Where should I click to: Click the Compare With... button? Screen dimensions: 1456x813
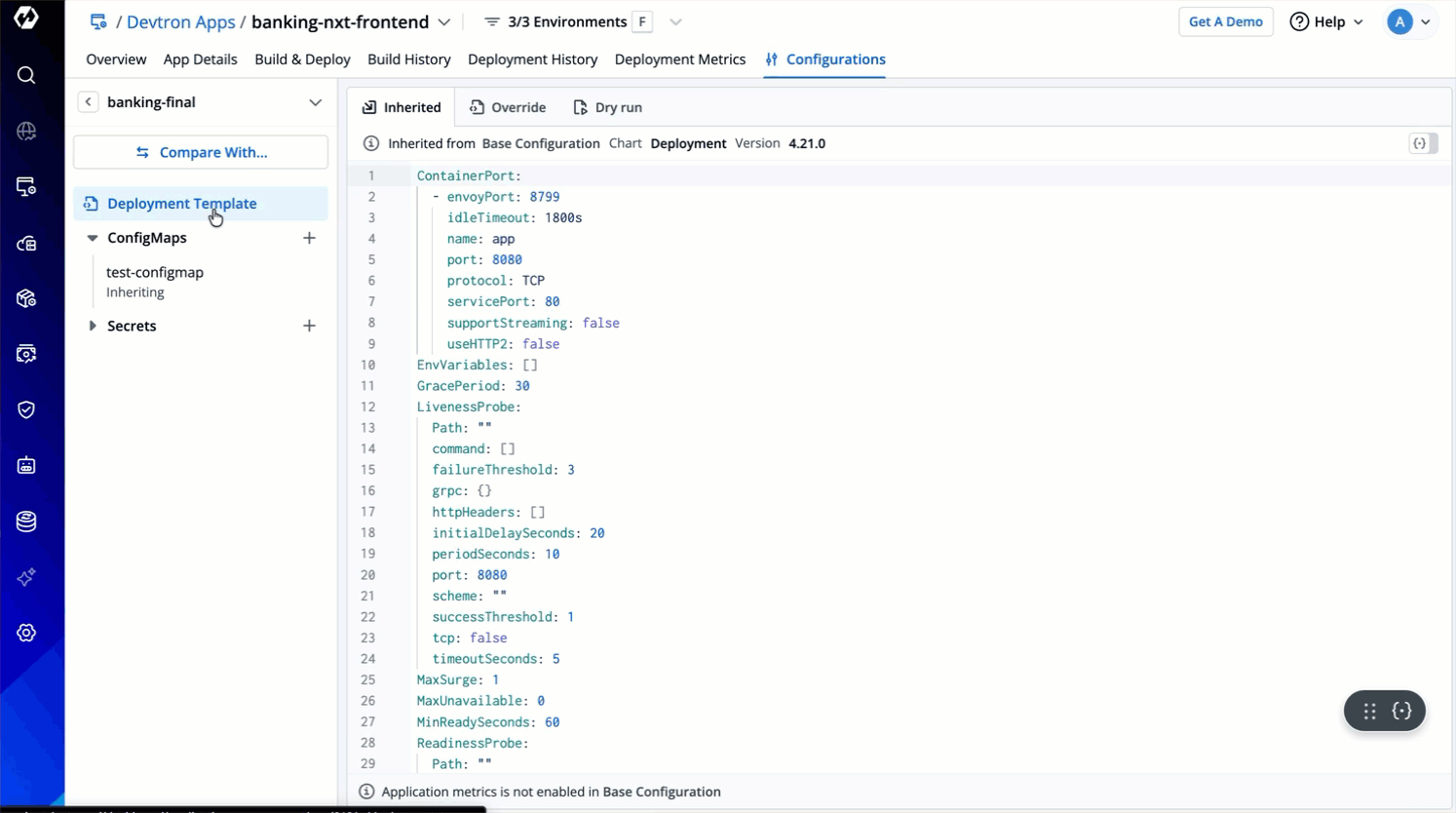(x=201, y=152)
